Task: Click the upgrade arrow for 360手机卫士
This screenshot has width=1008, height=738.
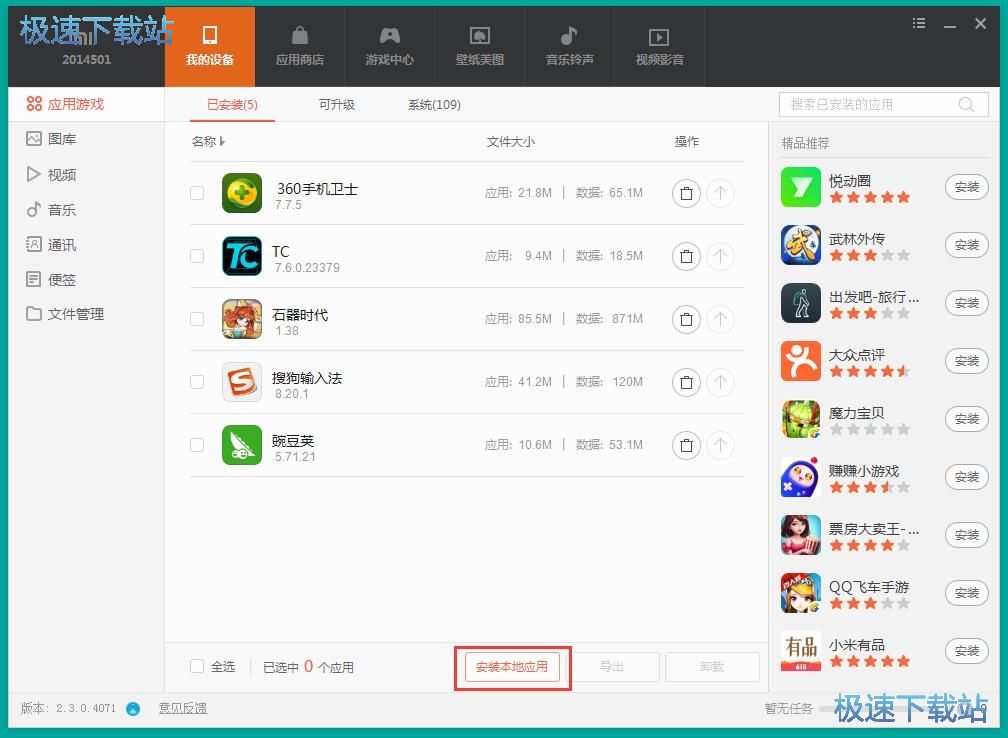Action: [720, 193]
